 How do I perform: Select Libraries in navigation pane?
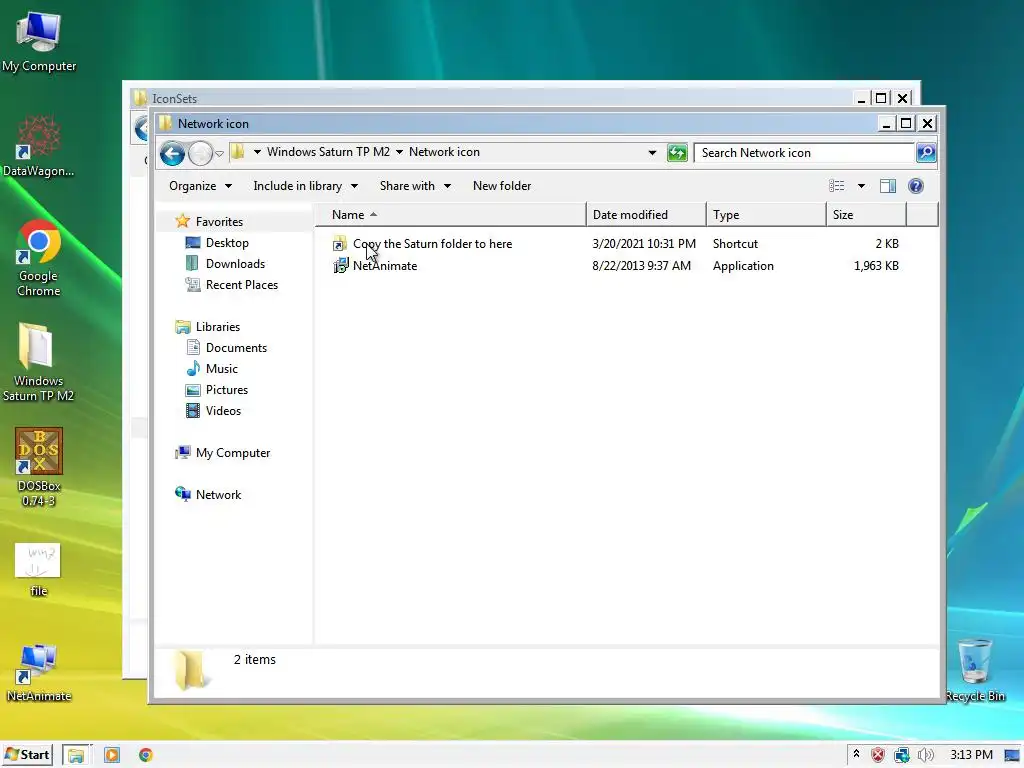[217, 327]
